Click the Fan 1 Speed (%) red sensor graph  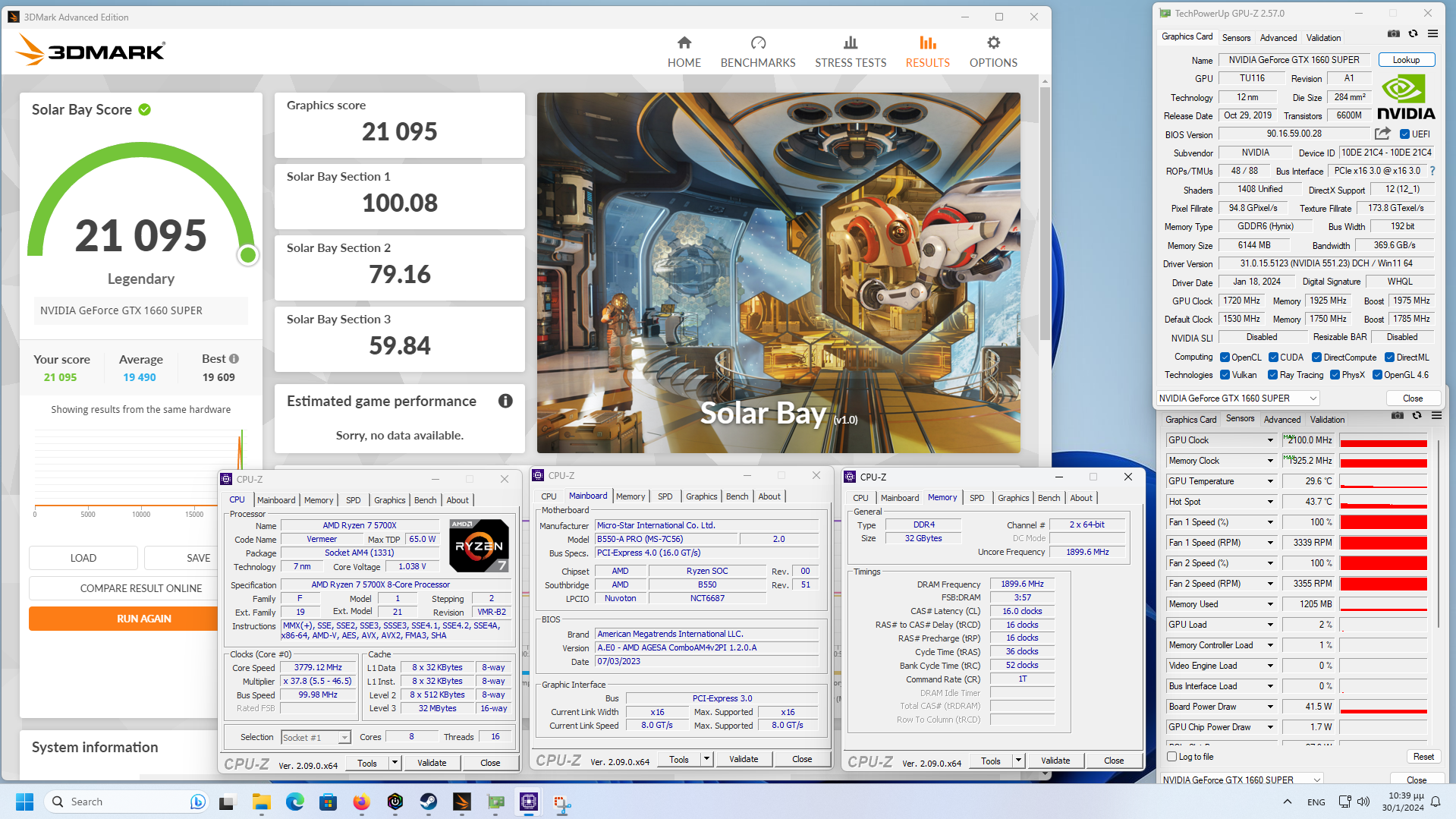pyautogui.click(x=1383, y=522)
